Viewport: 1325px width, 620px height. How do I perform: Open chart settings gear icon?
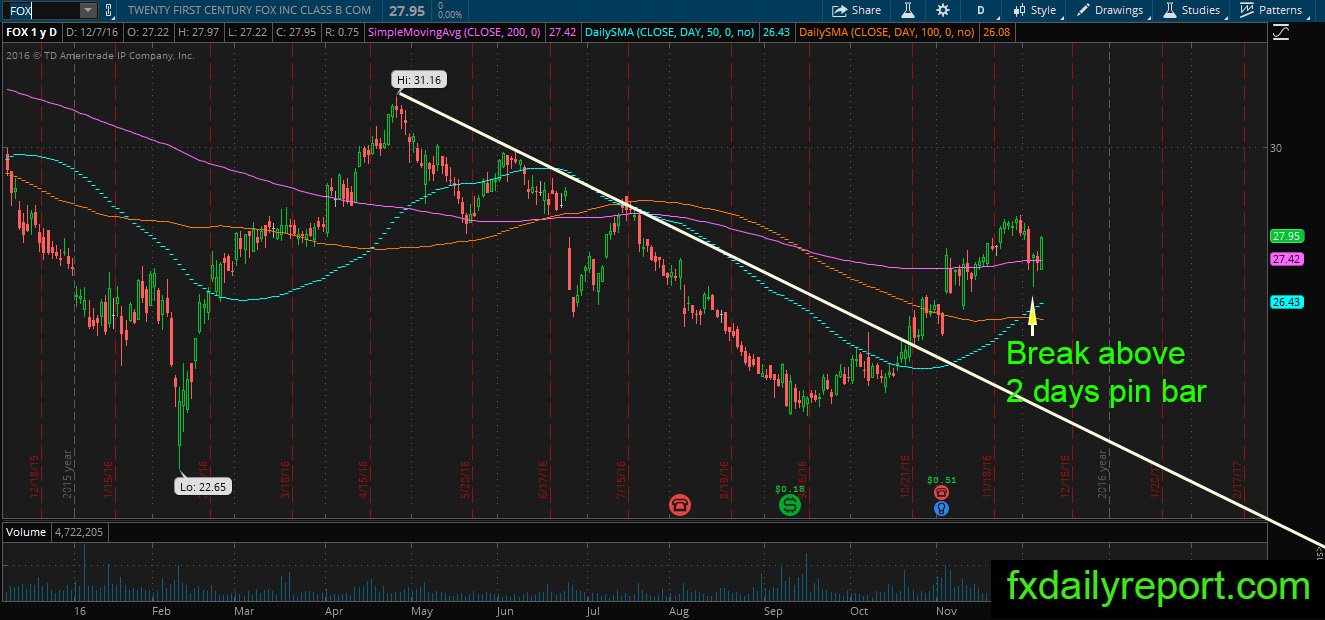click(x=943, y=10)
